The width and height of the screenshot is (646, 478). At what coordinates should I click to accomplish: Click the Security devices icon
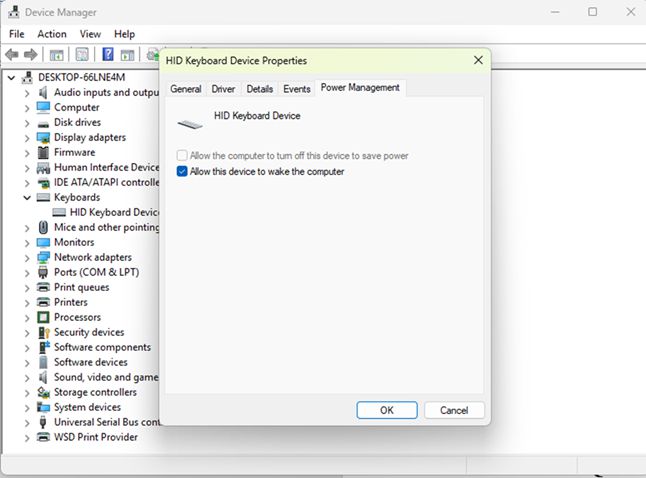44,332
